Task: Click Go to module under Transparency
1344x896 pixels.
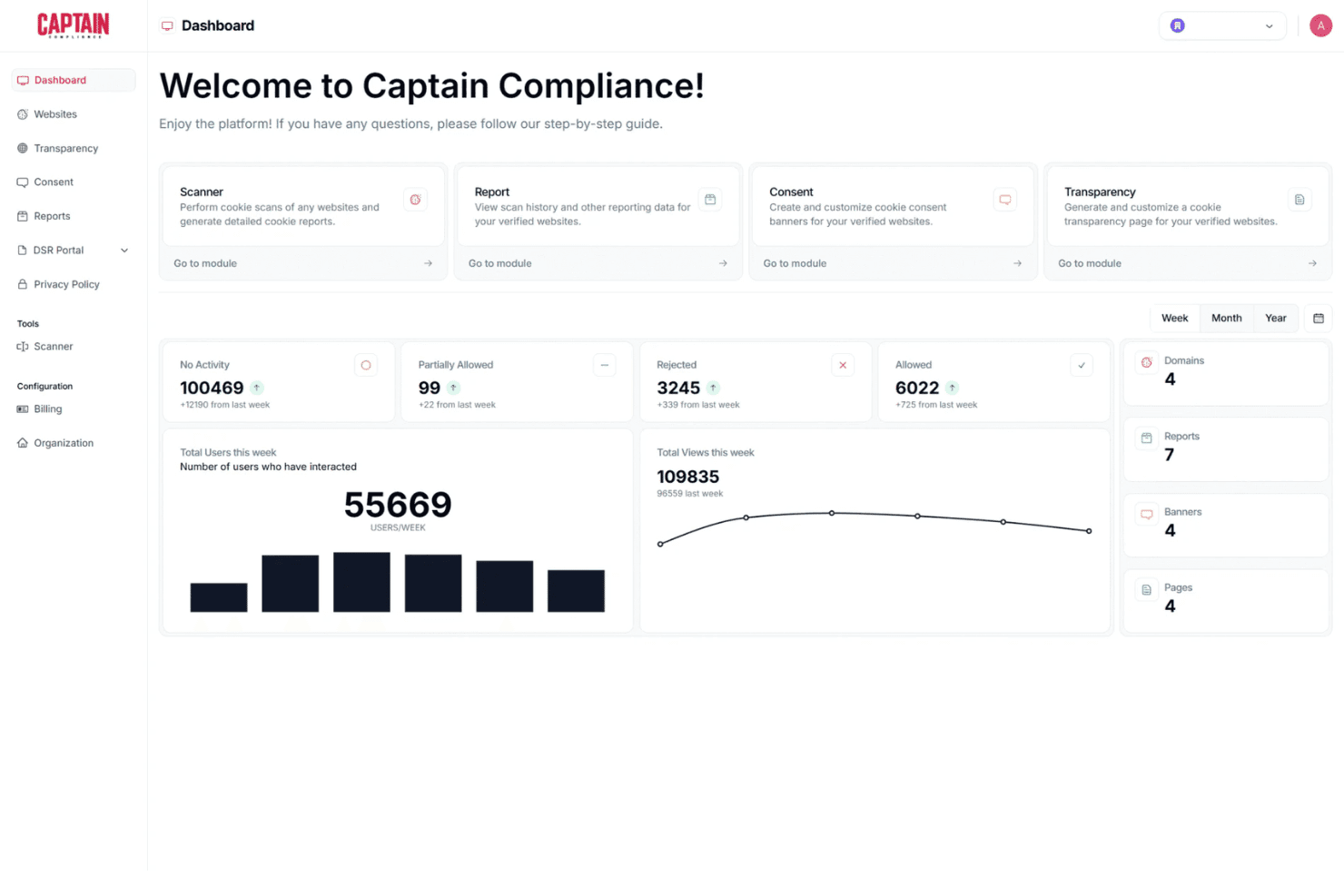Action: pos(1090,263)
